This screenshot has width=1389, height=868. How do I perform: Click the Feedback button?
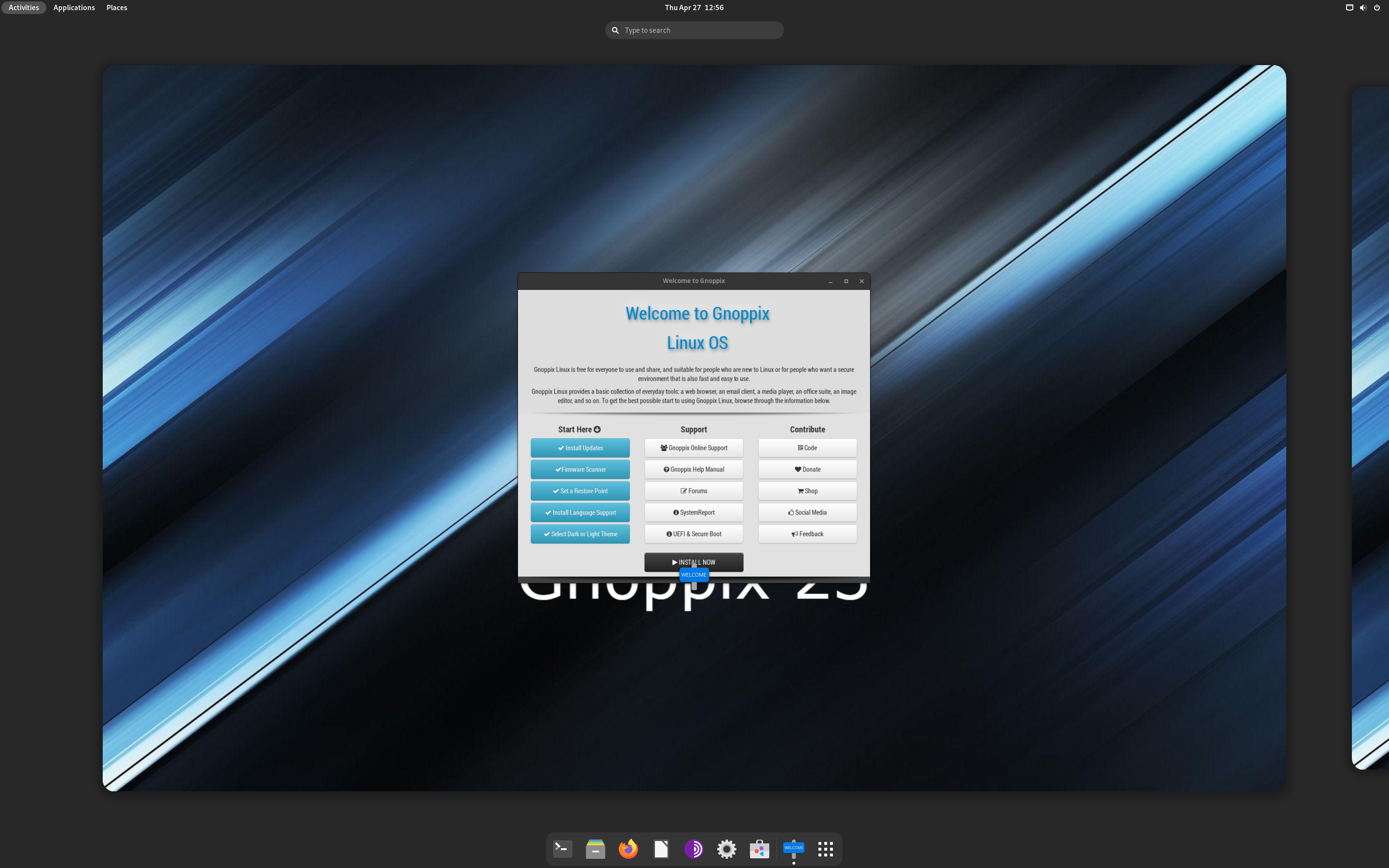[807, 534]
